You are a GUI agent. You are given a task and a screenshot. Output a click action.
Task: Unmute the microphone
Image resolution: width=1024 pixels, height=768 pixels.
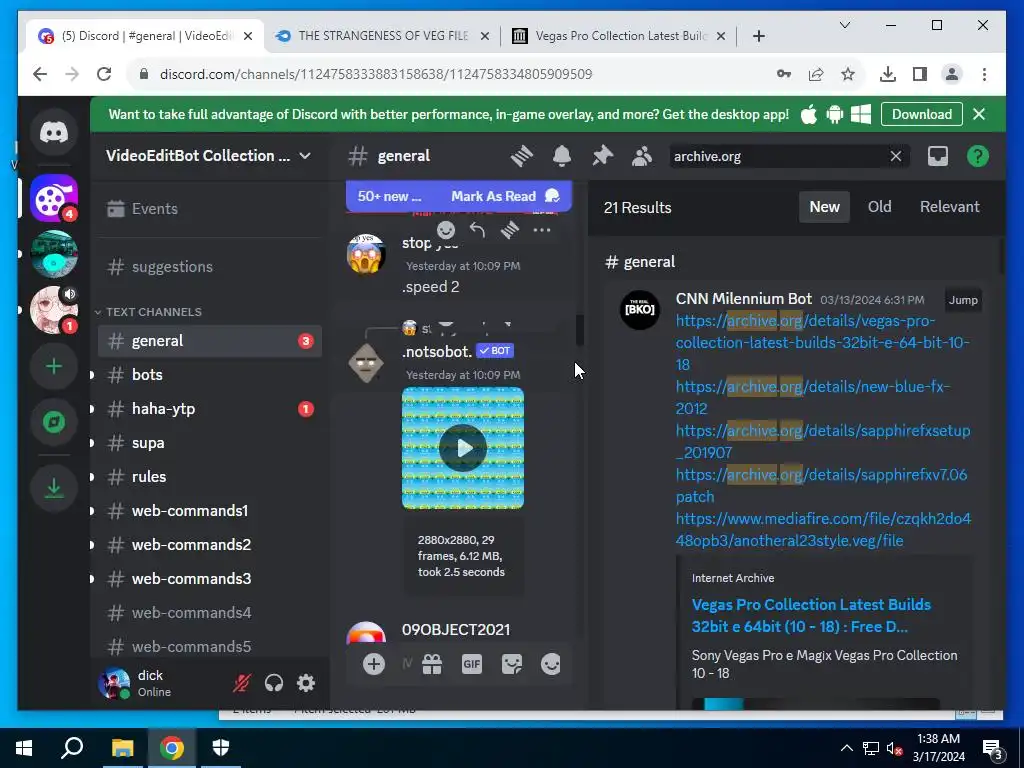coord(242,683)
